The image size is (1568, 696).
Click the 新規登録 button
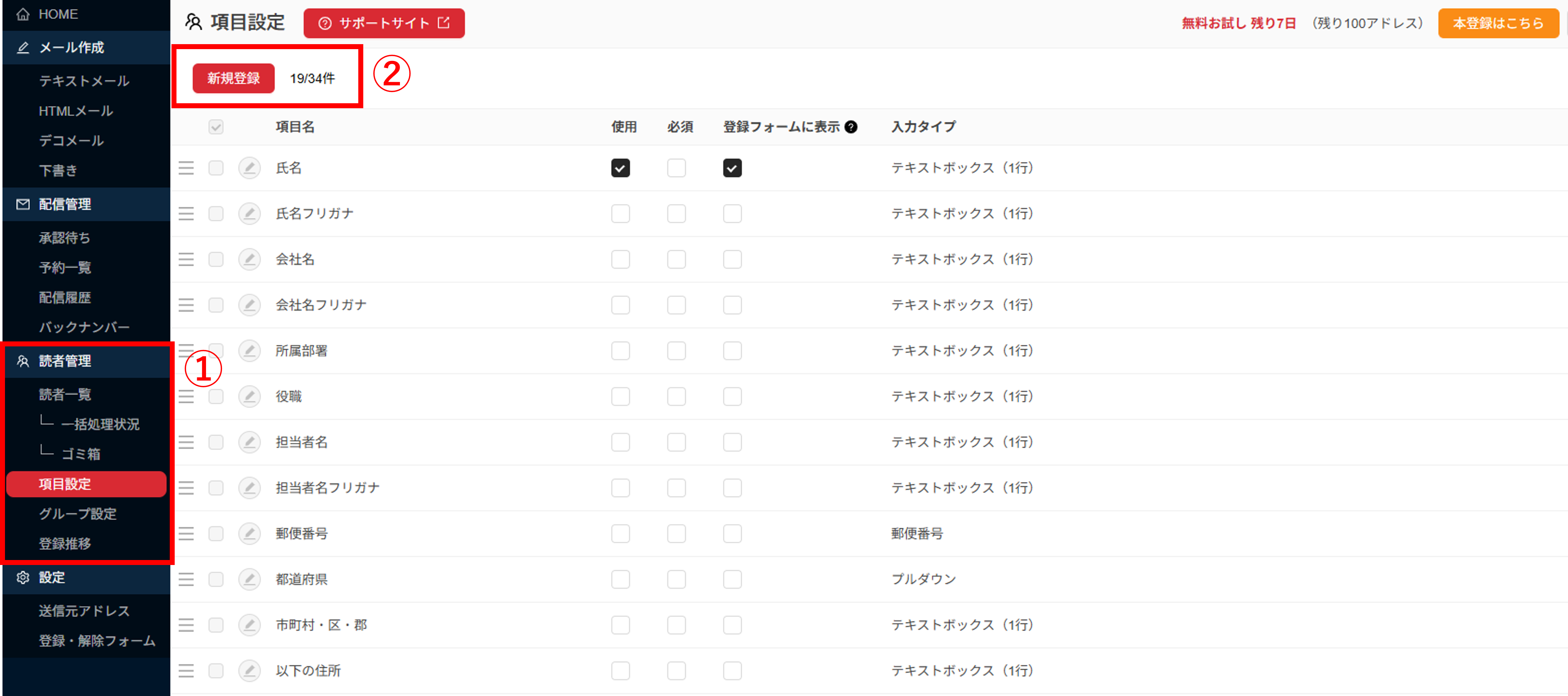tap(233, 79)
